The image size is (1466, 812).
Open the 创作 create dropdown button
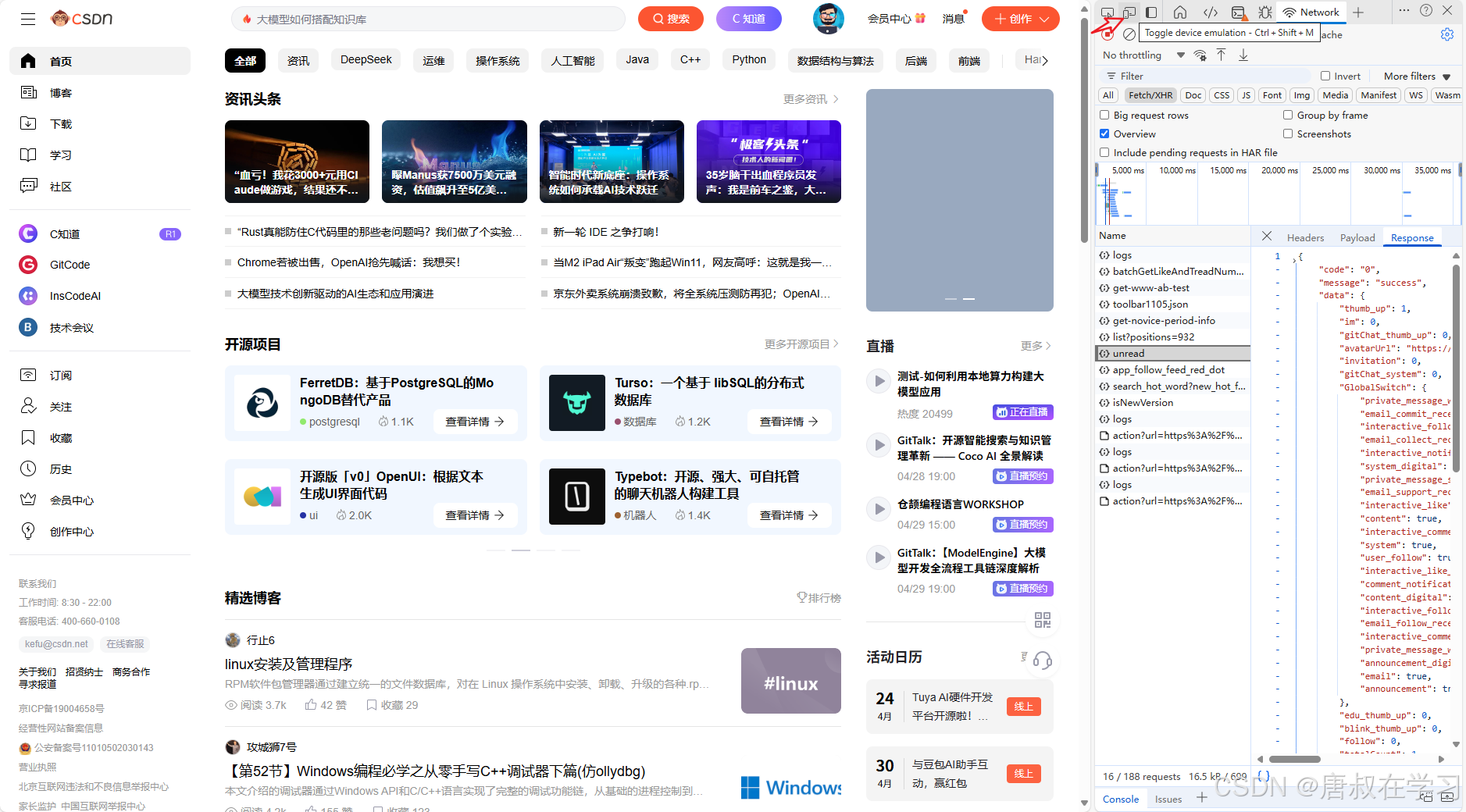point(1021,19)
